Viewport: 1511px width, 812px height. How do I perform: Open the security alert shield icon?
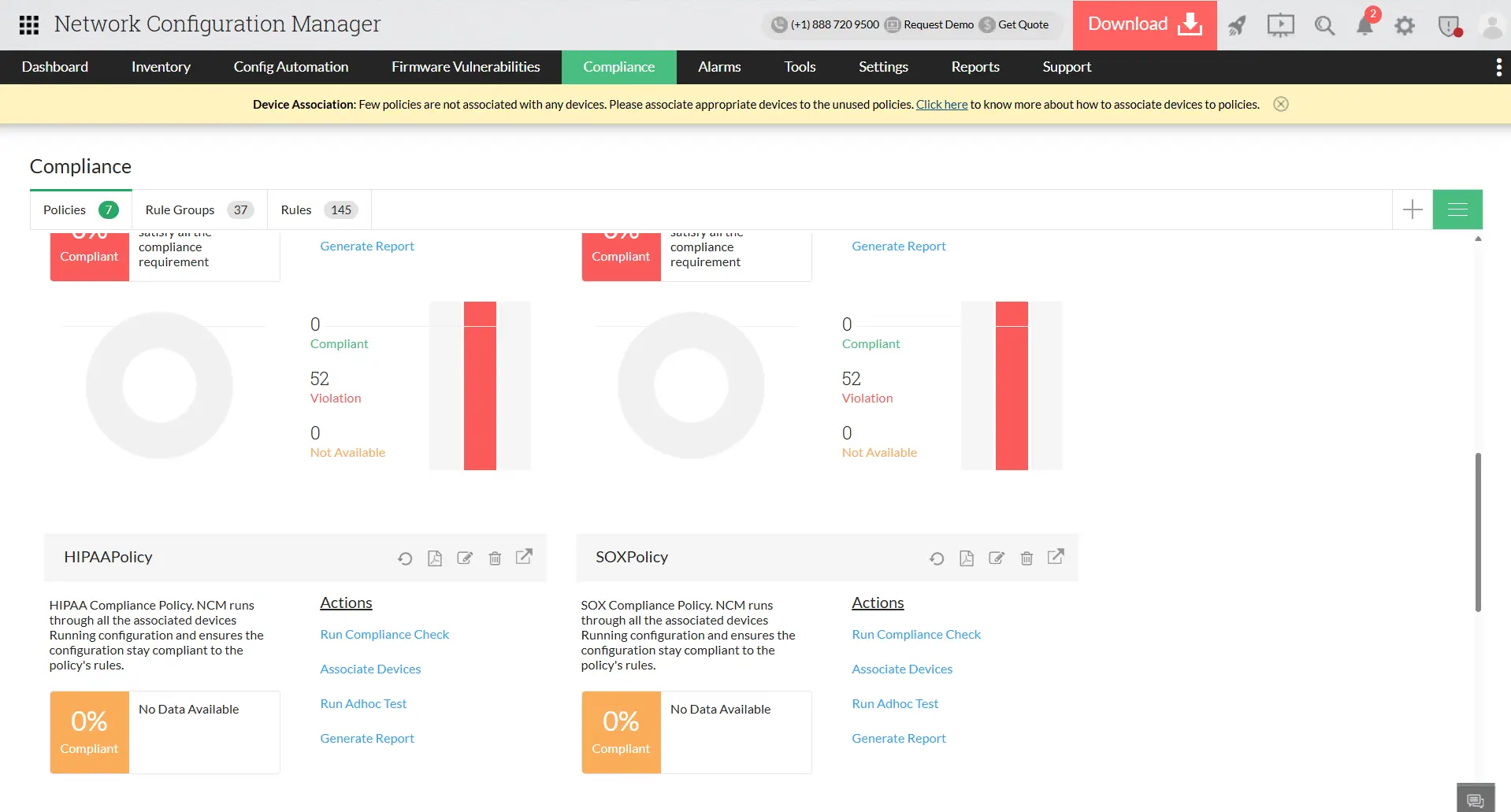click(1448, 25)
